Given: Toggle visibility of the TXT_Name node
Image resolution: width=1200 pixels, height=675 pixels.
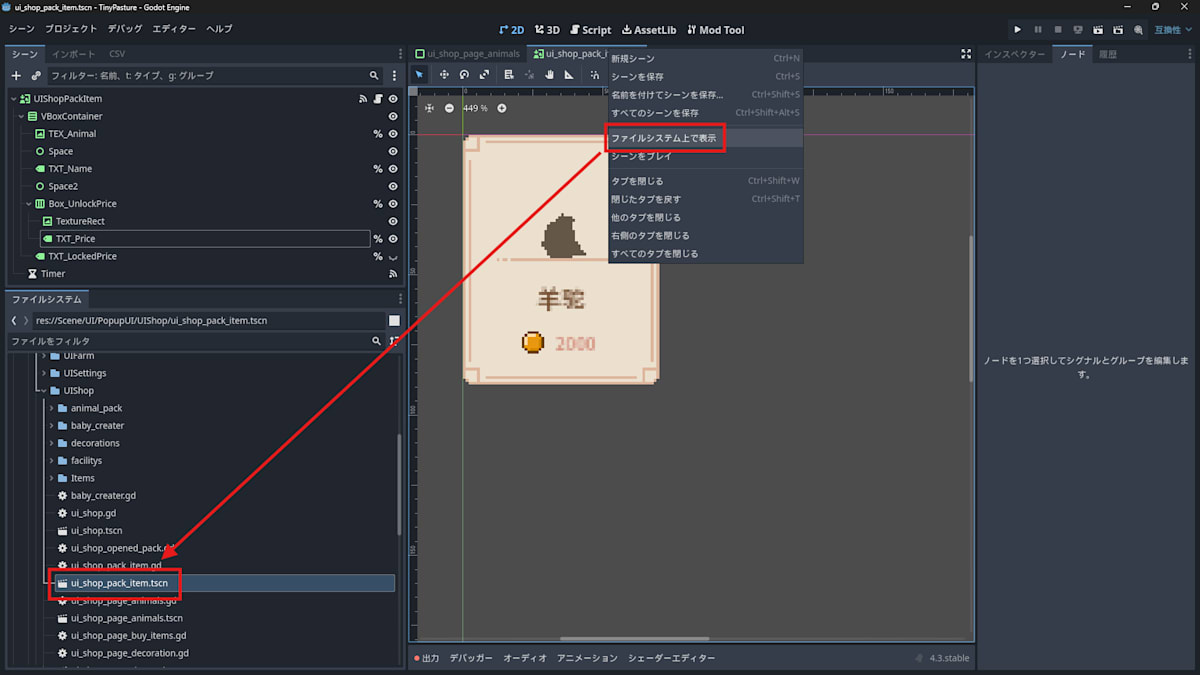Looking at the screenshot, I should tap(393, 169).
